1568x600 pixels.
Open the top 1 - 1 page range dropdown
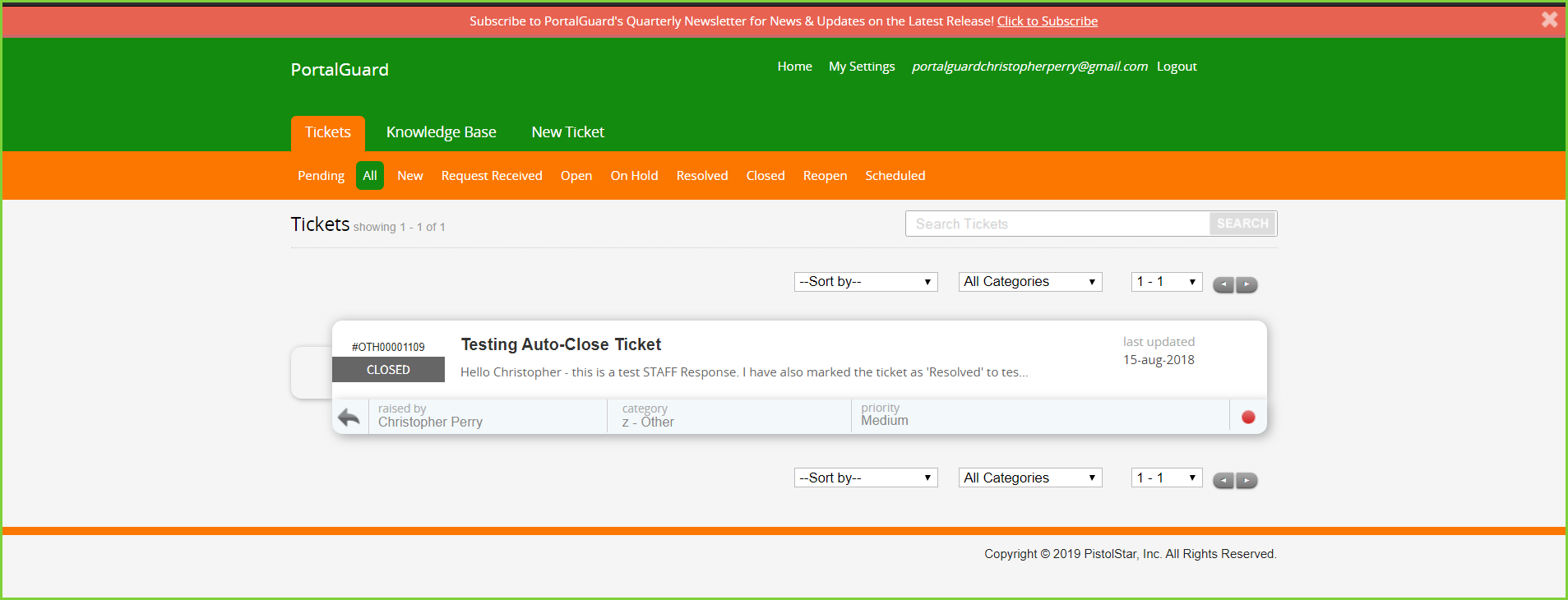pyautogui.click(x=1167, y=282)
